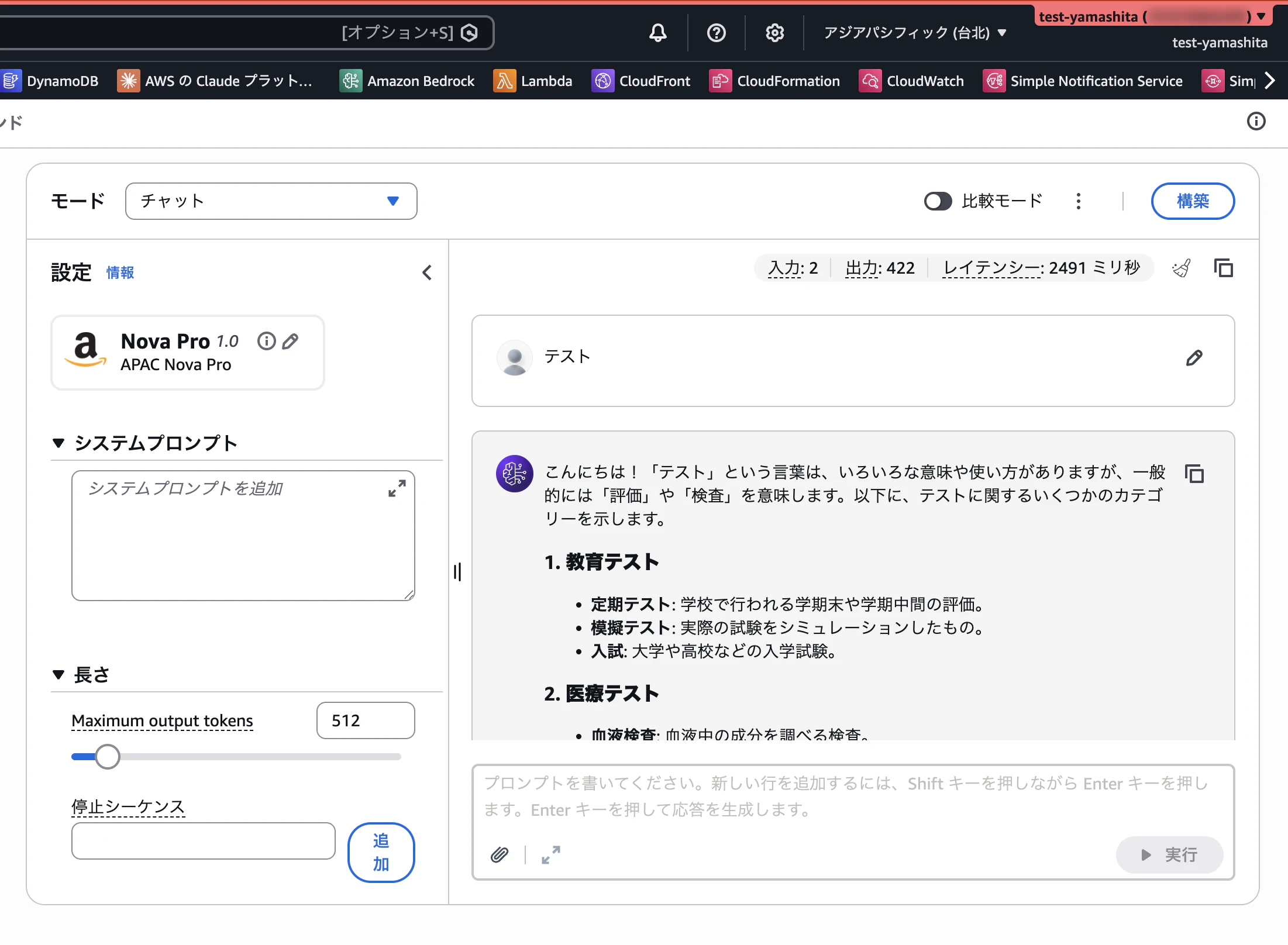Open the DynamoDB shortcut
This screenshot has height=945, width=1288.
(50, 81)
